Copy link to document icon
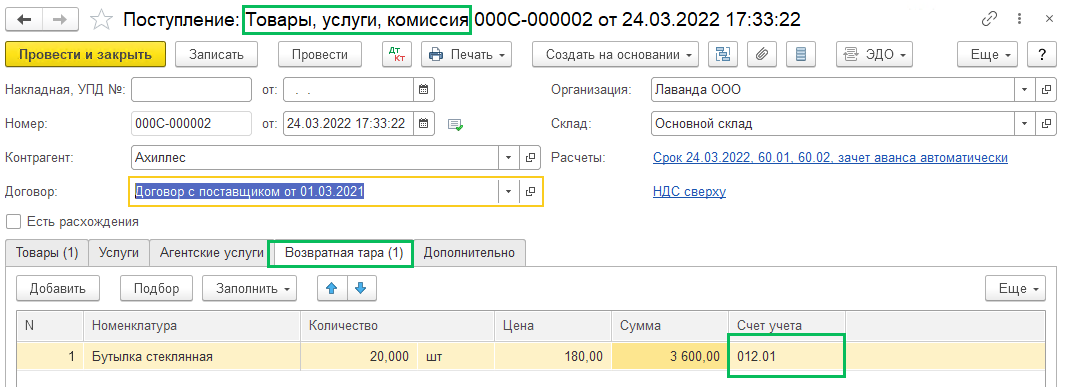 tap(990, 20)
